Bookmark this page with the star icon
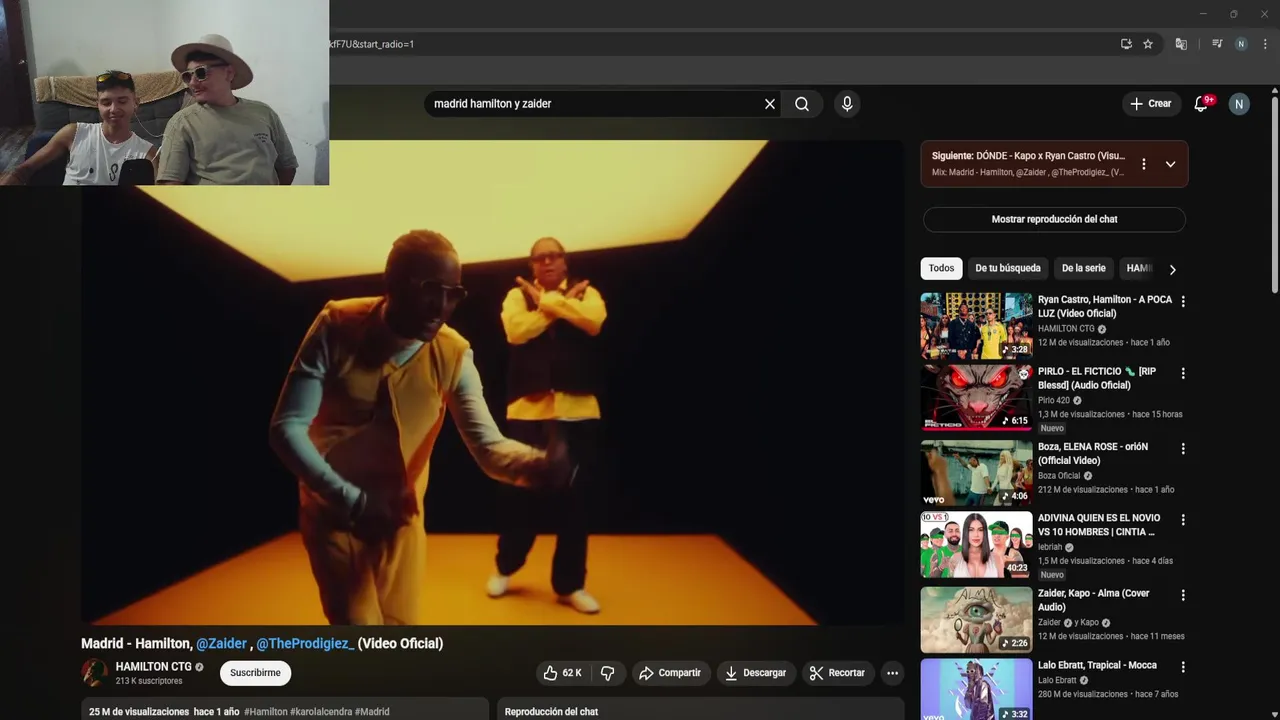The width and height of the screenshot is (1280, 720). coord(1148,44)
